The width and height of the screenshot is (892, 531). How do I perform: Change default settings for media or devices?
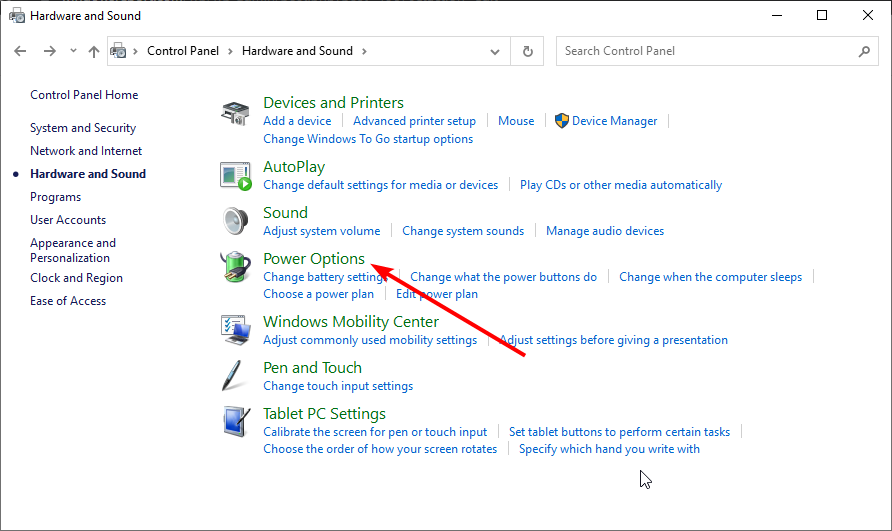click(381, 185)
